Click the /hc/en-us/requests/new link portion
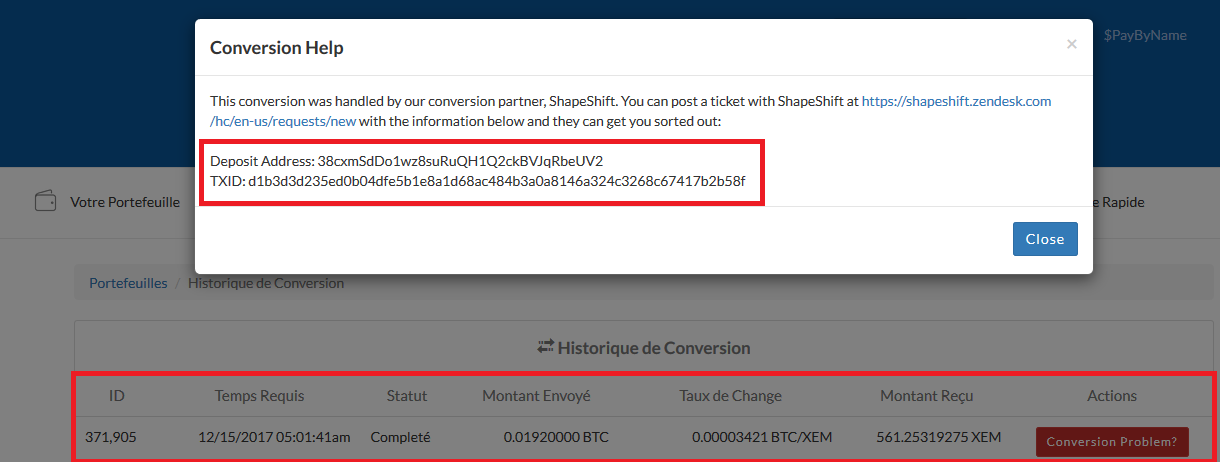1220x462 pixels. (282, 121)
